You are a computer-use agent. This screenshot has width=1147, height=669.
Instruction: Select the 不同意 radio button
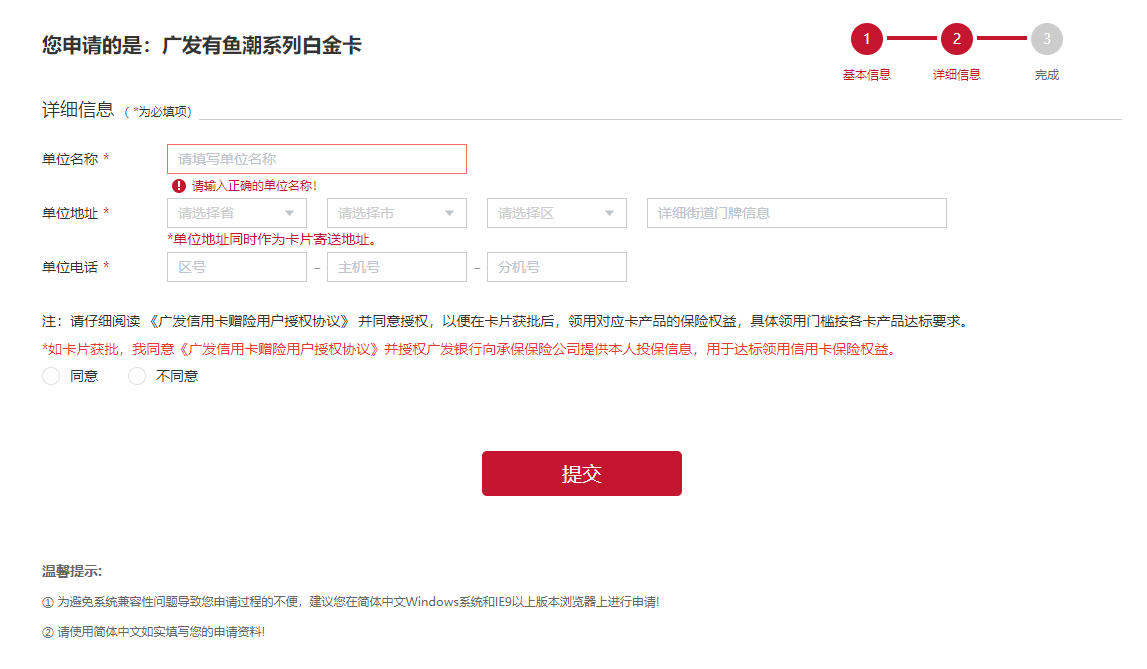click(x=137, y=376)
